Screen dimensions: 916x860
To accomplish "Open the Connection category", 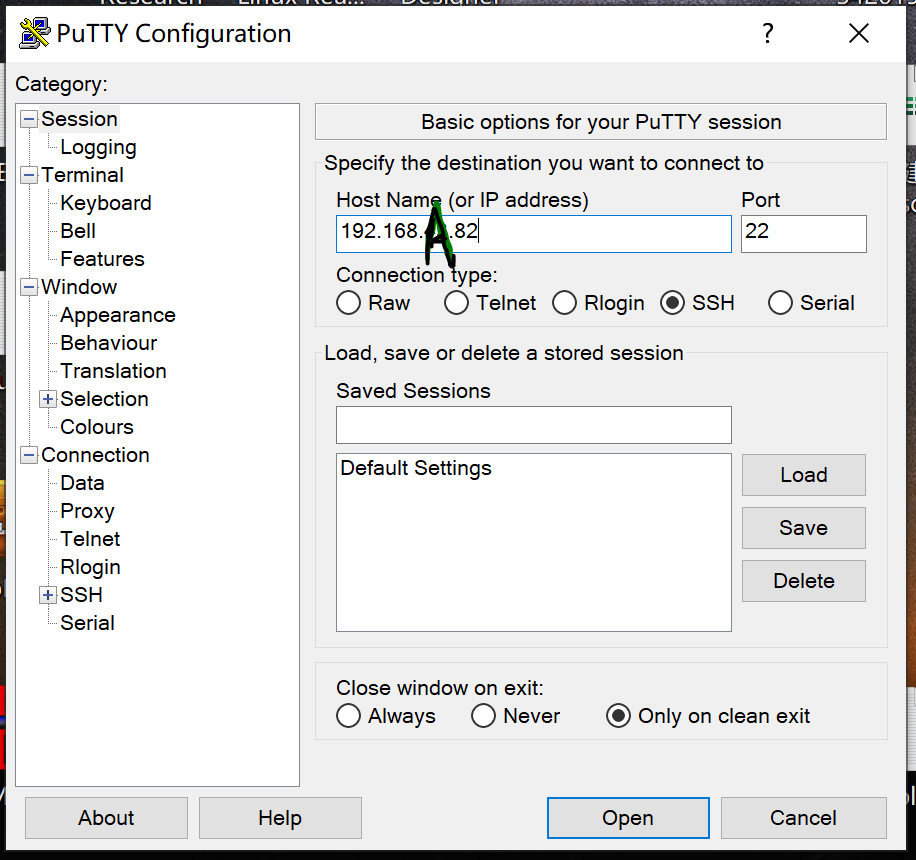I will tap(95, 455).
